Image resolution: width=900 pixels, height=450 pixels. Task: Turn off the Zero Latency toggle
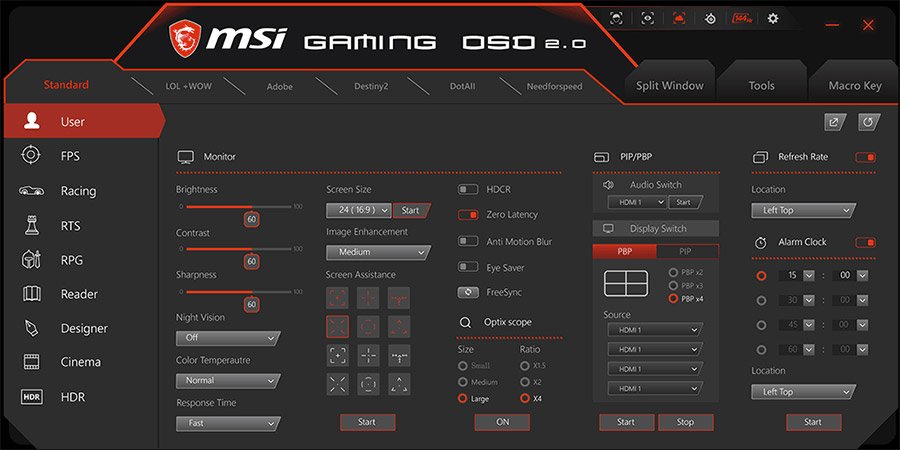tap(468, 215)
